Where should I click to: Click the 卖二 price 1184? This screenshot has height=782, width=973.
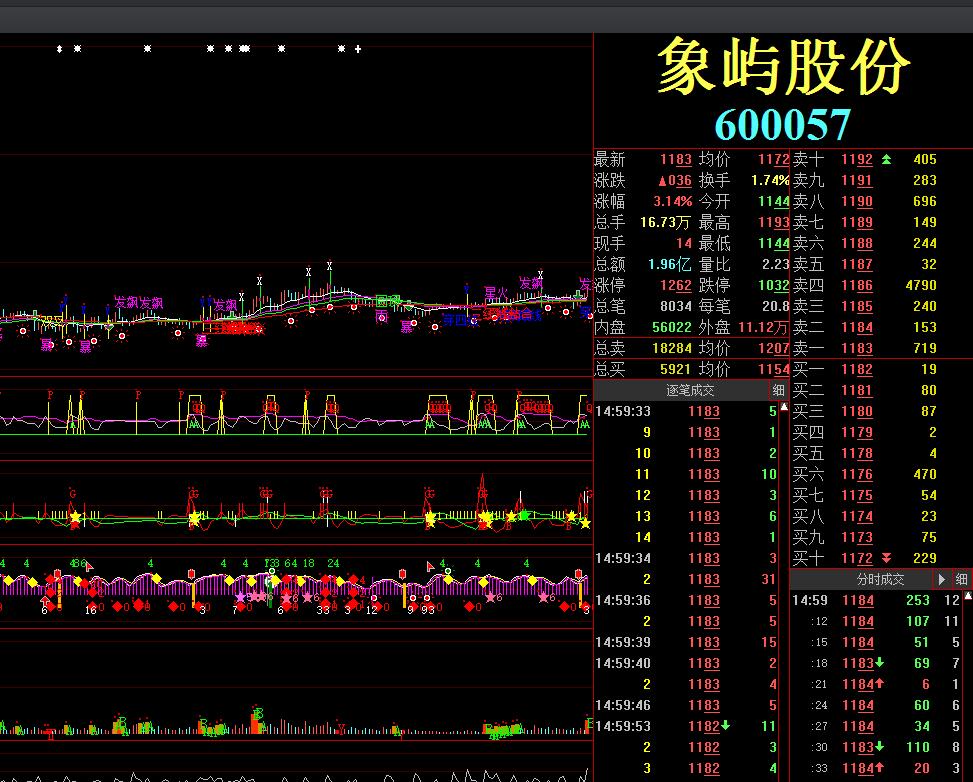(857, 327)
